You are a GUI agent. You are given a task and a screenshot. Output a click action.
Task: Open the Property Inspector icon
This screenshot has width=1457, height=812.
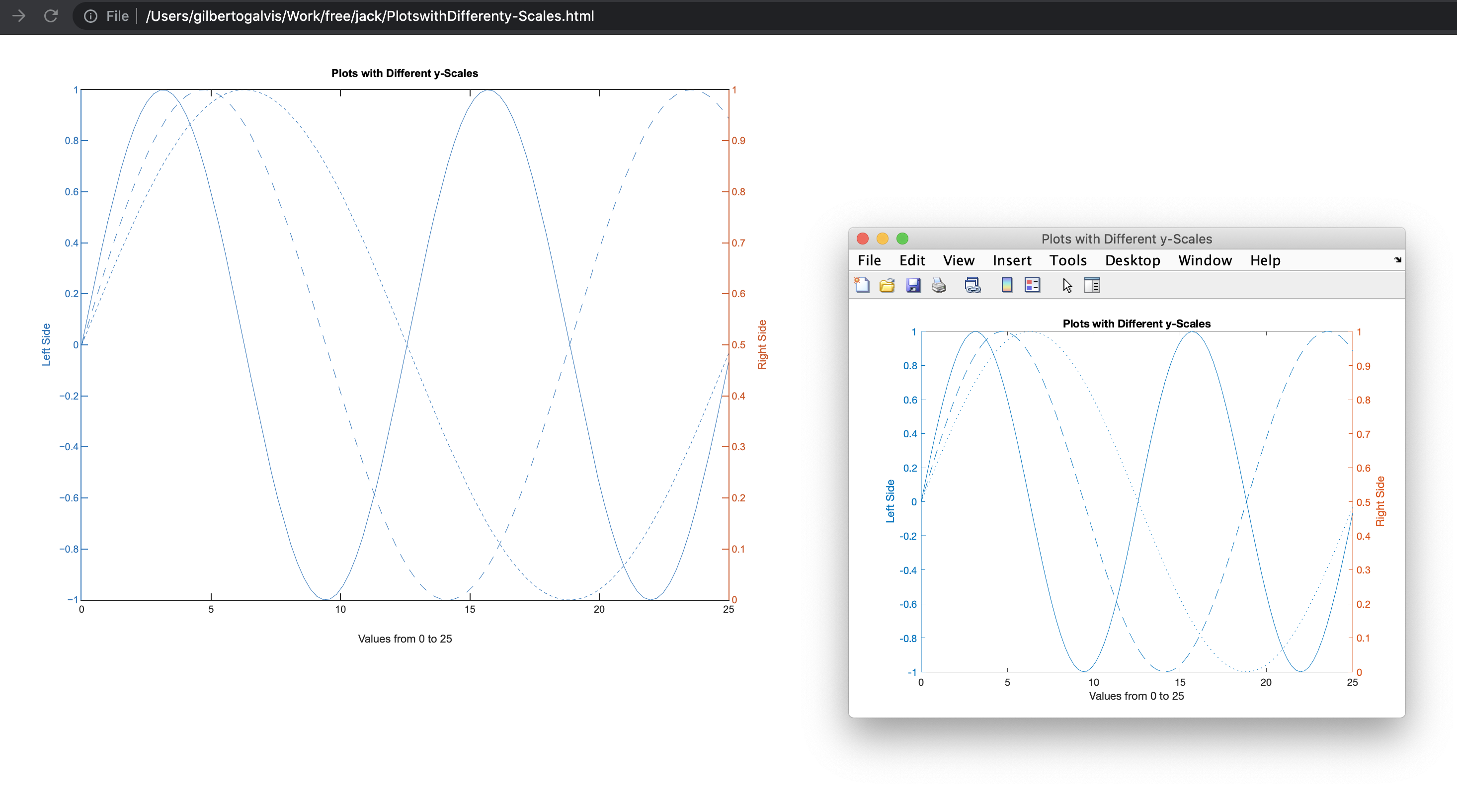coord(1092,286)
